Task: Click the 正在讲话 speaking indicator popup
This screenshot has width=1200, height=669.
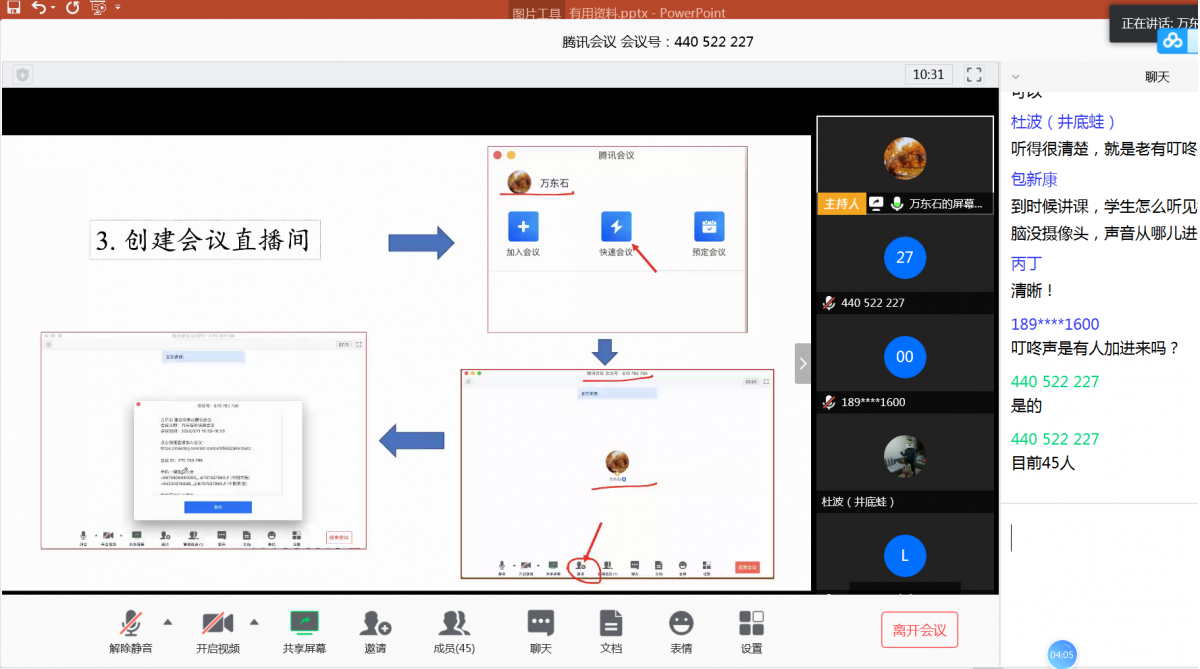Action: click(x=1154, y=22)
